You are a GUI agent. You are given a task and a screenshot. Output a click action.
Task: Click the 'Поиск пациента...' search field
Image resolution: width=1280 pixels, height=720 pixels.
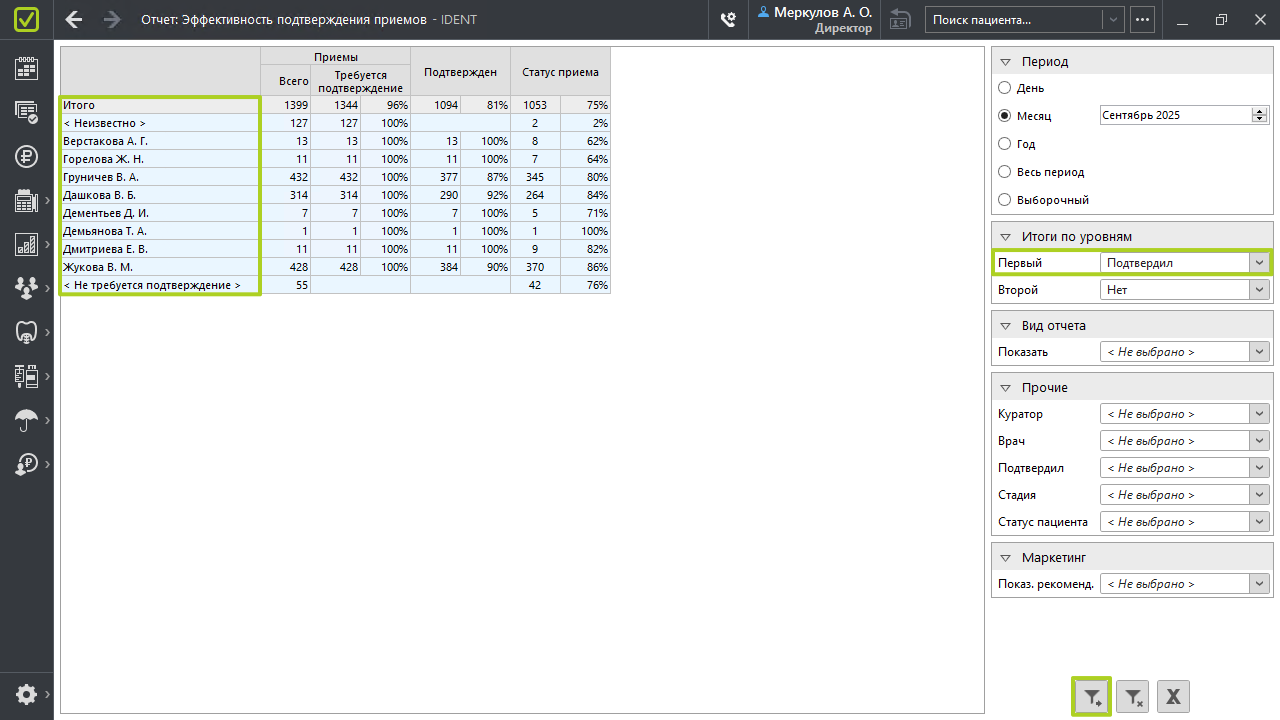[x=1015, y=19]
